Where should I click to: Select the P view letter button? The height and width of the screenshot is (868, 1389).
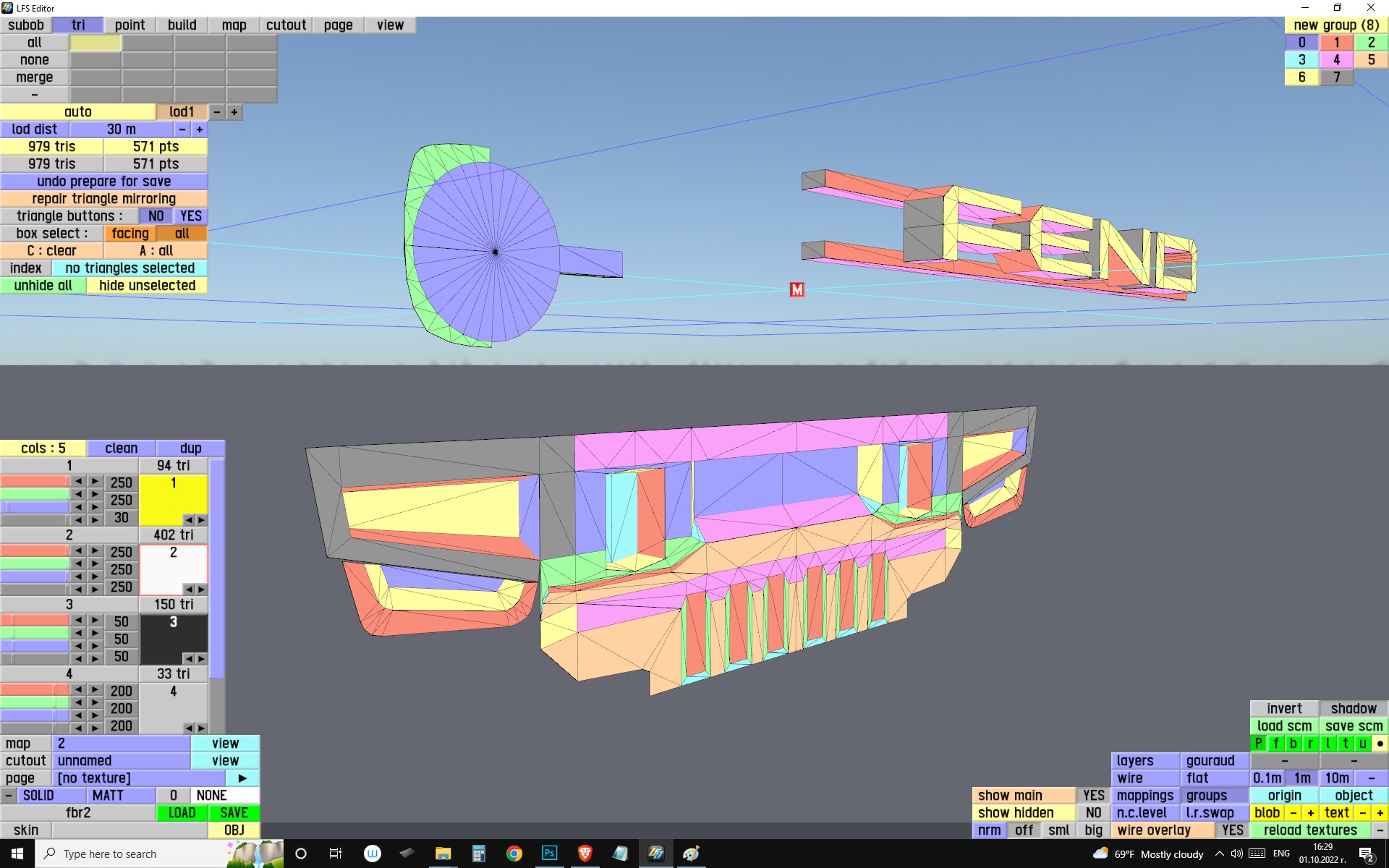1259,744
